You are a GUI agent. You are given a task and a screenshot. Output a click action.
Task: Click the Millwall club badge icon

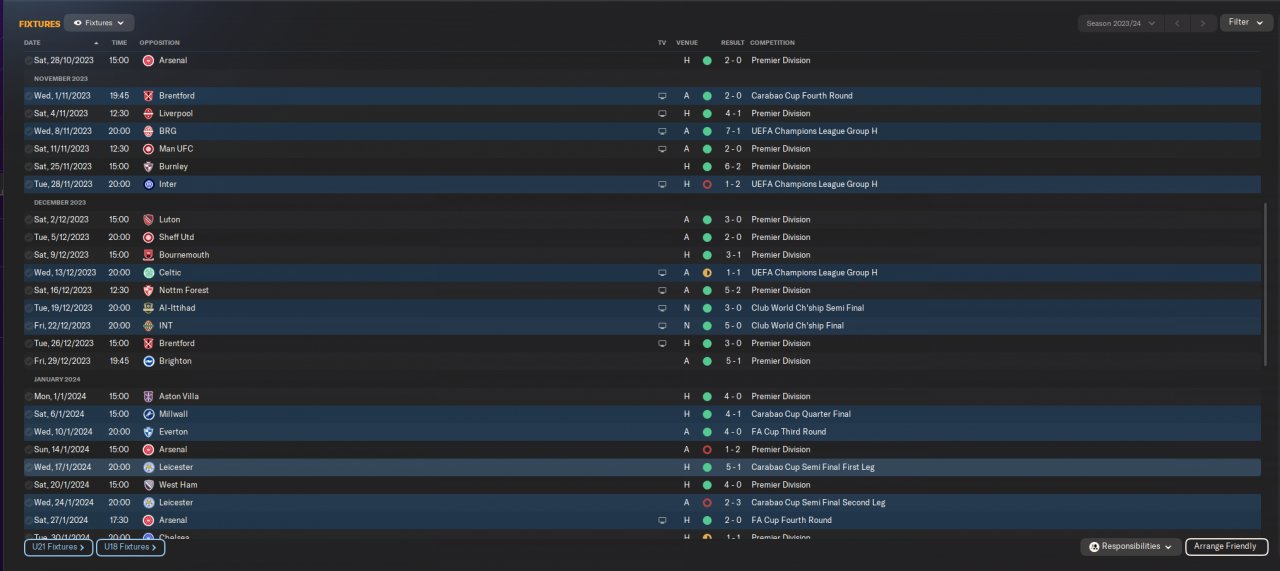pyautogui.click(x=148, y=414)
